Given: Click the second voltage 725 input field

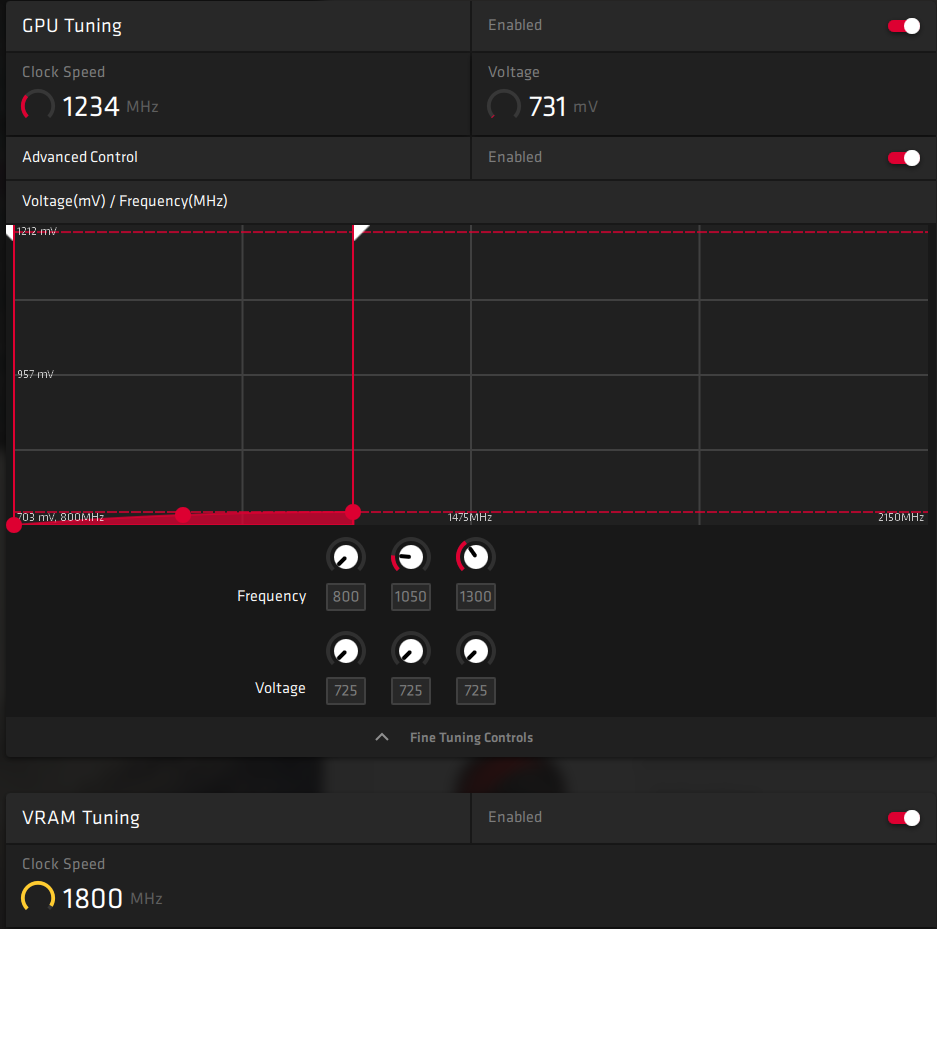Looking at the screenshot, I should 411,691.
